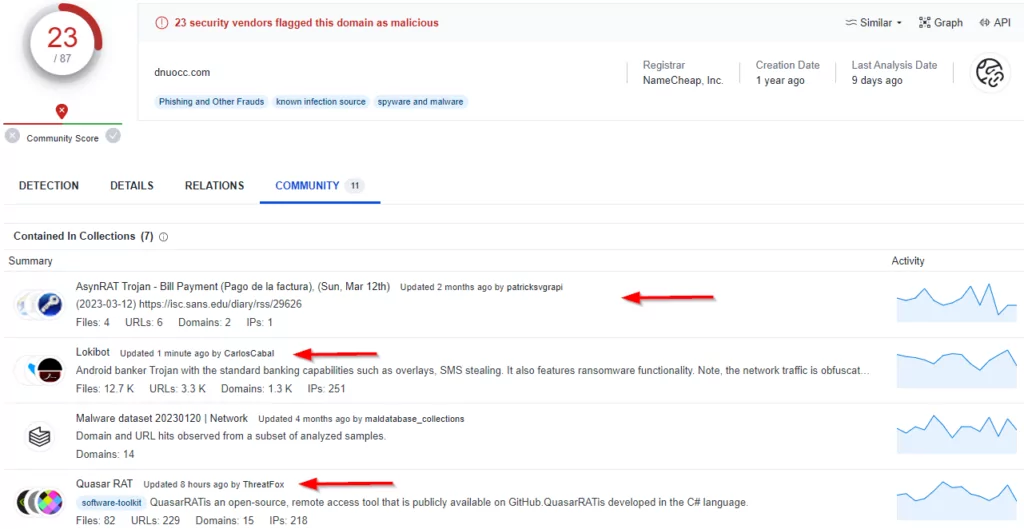The image size is (1024, 529).
Task: Click the Graph icon
Action: [x=924, y=22]
